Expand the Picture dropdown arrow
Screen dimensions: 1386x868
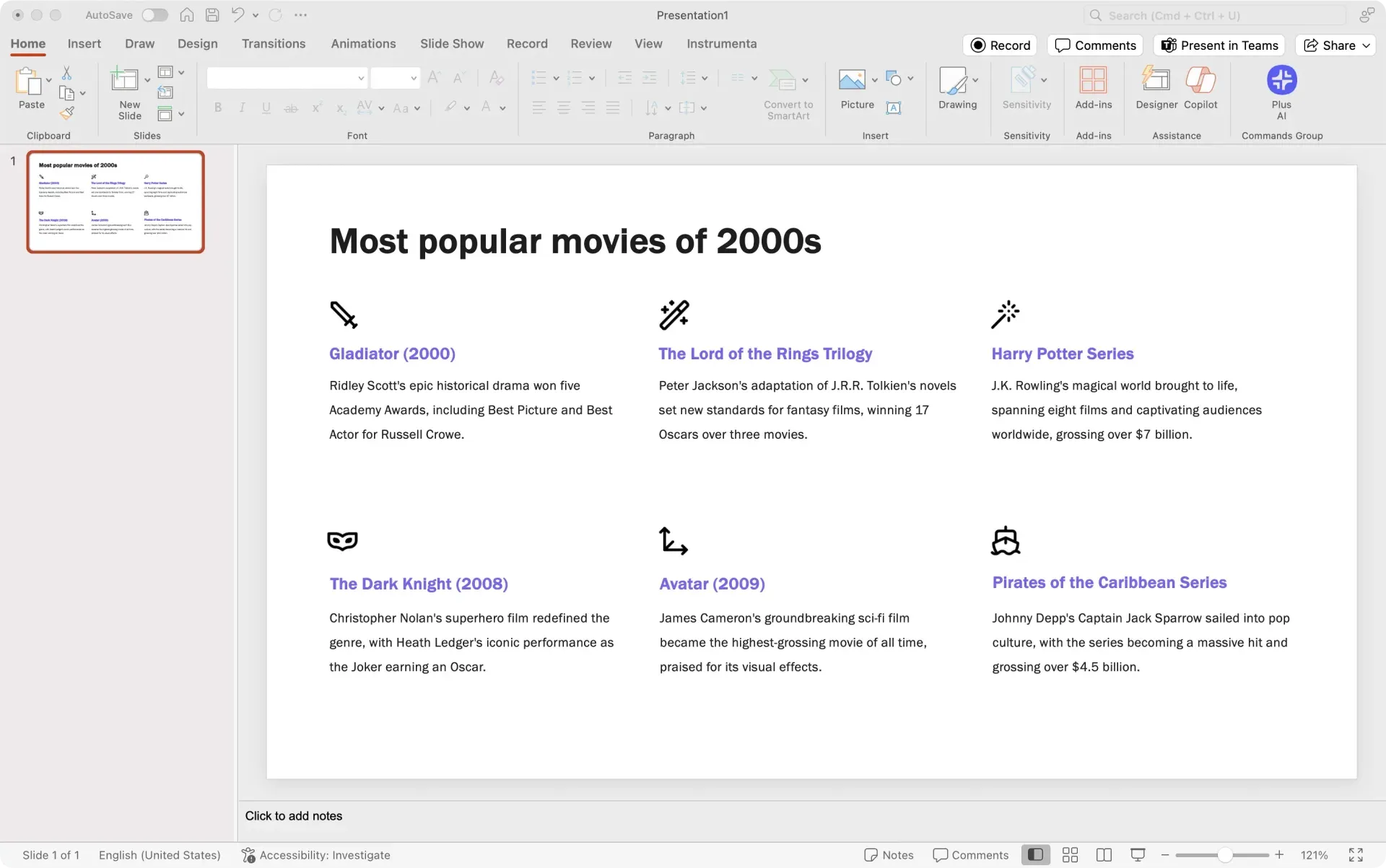[874, 79]
